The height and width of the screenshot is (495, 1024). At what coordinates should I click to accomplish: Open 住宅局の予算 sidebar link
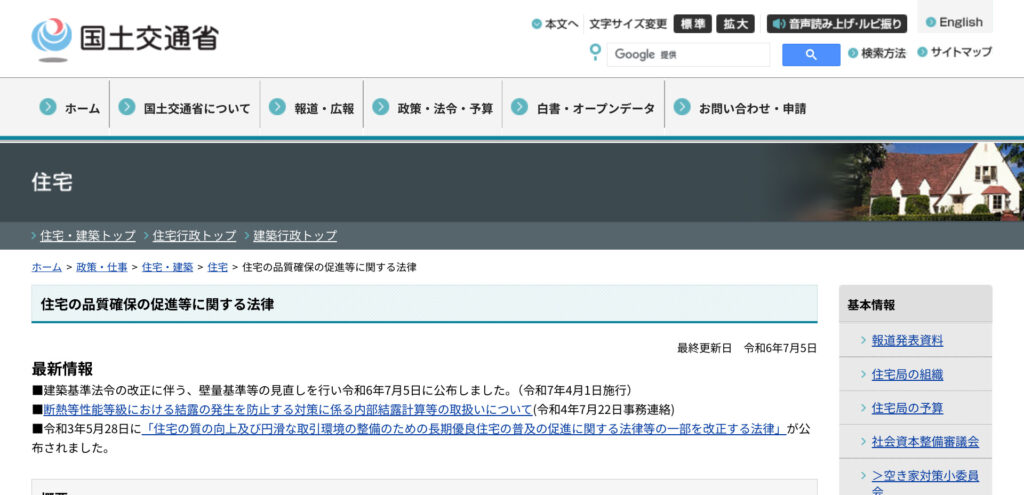click(x=907, y=409)
